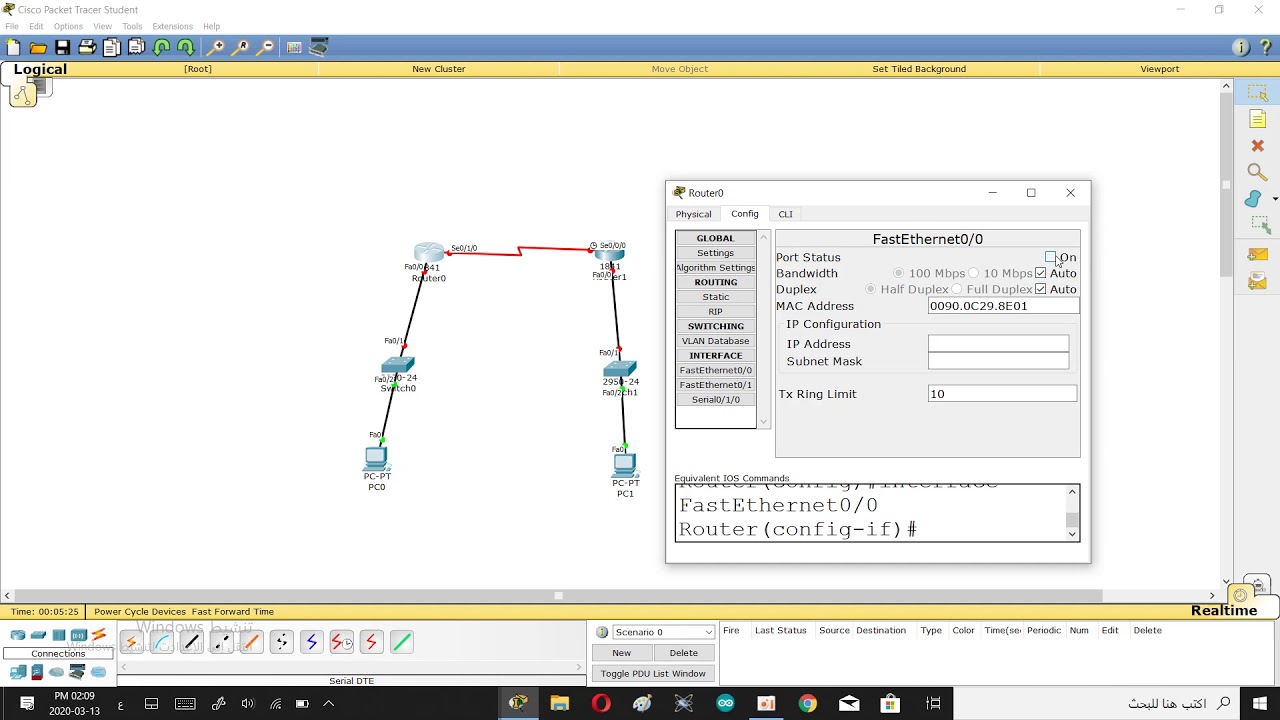Activate the red X Delete tool
The height and width of the screenshot is (720, 1280).
(1257, 146)
